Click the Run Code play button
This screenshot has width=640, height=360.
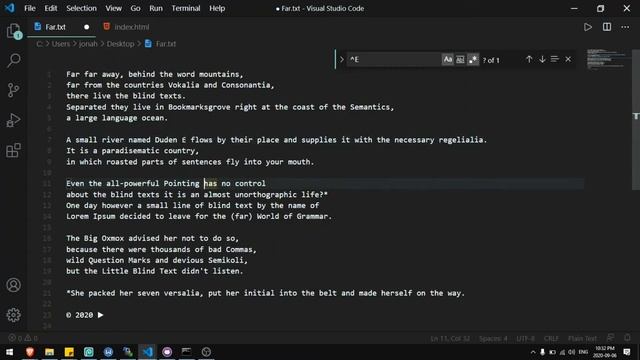pyautogui.click(x=588, y=27)
